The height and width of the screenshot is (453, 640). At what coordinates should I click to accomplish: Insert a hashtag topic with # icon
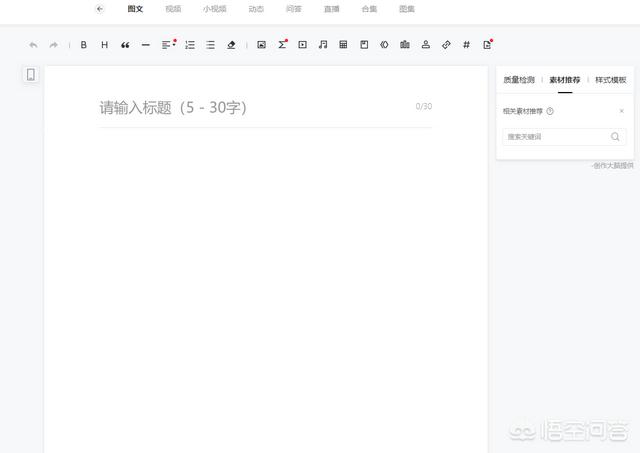point(466,45)
